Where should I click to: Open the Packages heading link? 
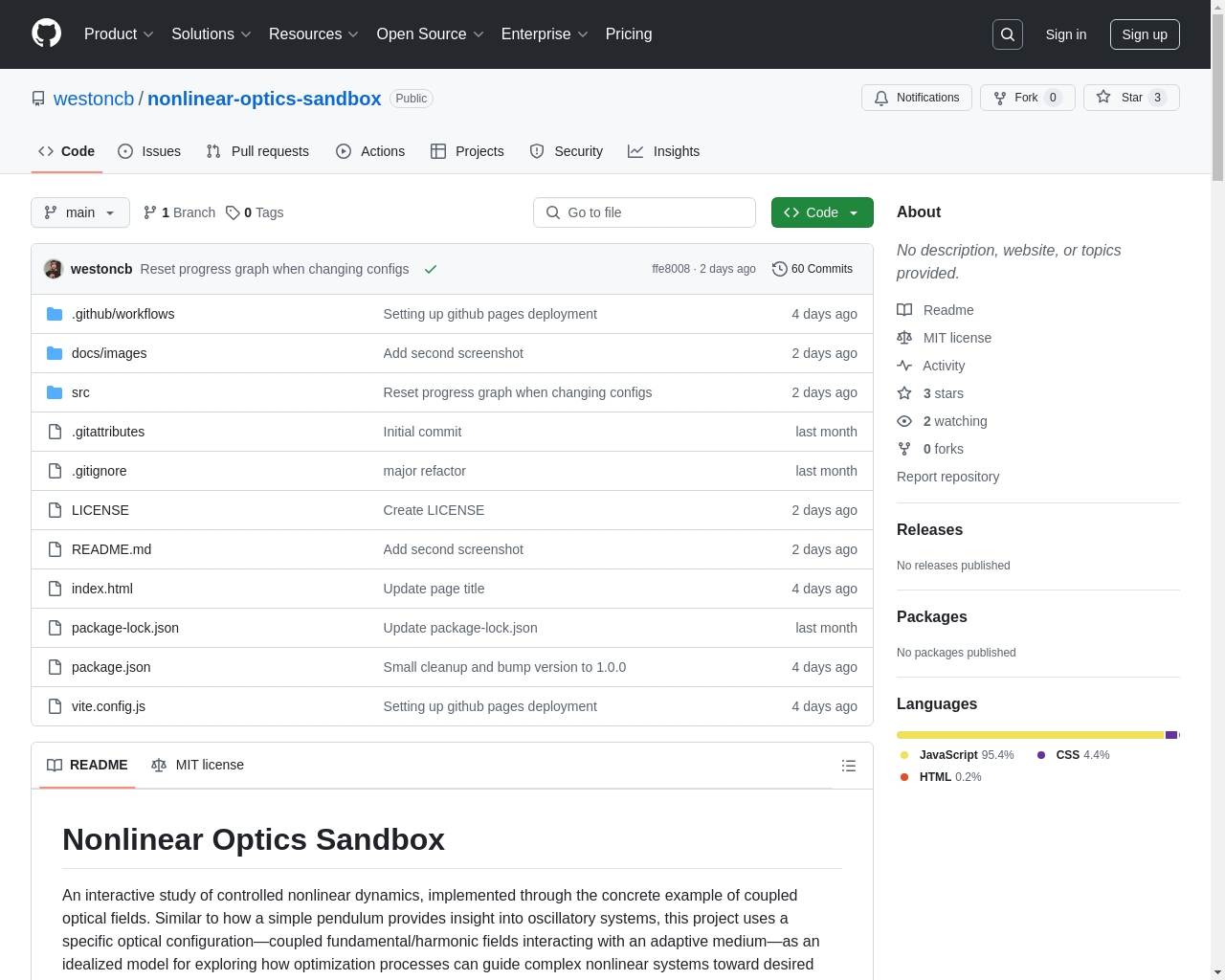[x=931, y=616]
